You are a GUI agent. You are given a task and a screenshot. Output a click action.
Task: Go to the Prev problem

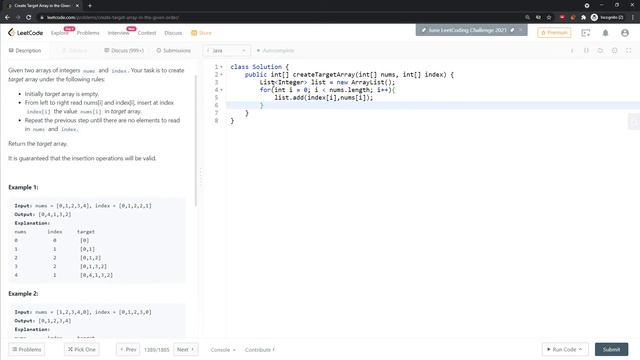tap(128, 349)
